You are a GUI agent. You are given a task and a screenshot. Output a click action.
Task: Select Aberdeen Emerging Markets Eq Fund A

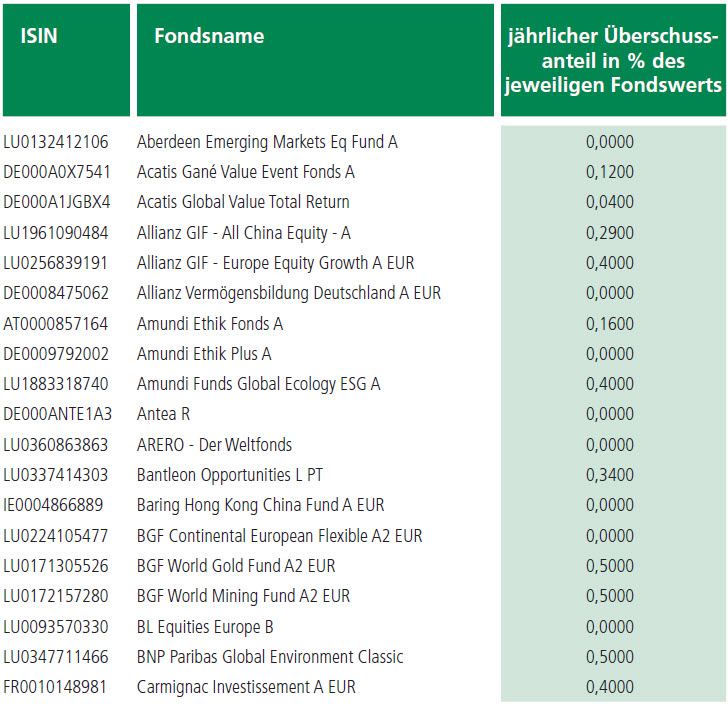pos(267,142)
